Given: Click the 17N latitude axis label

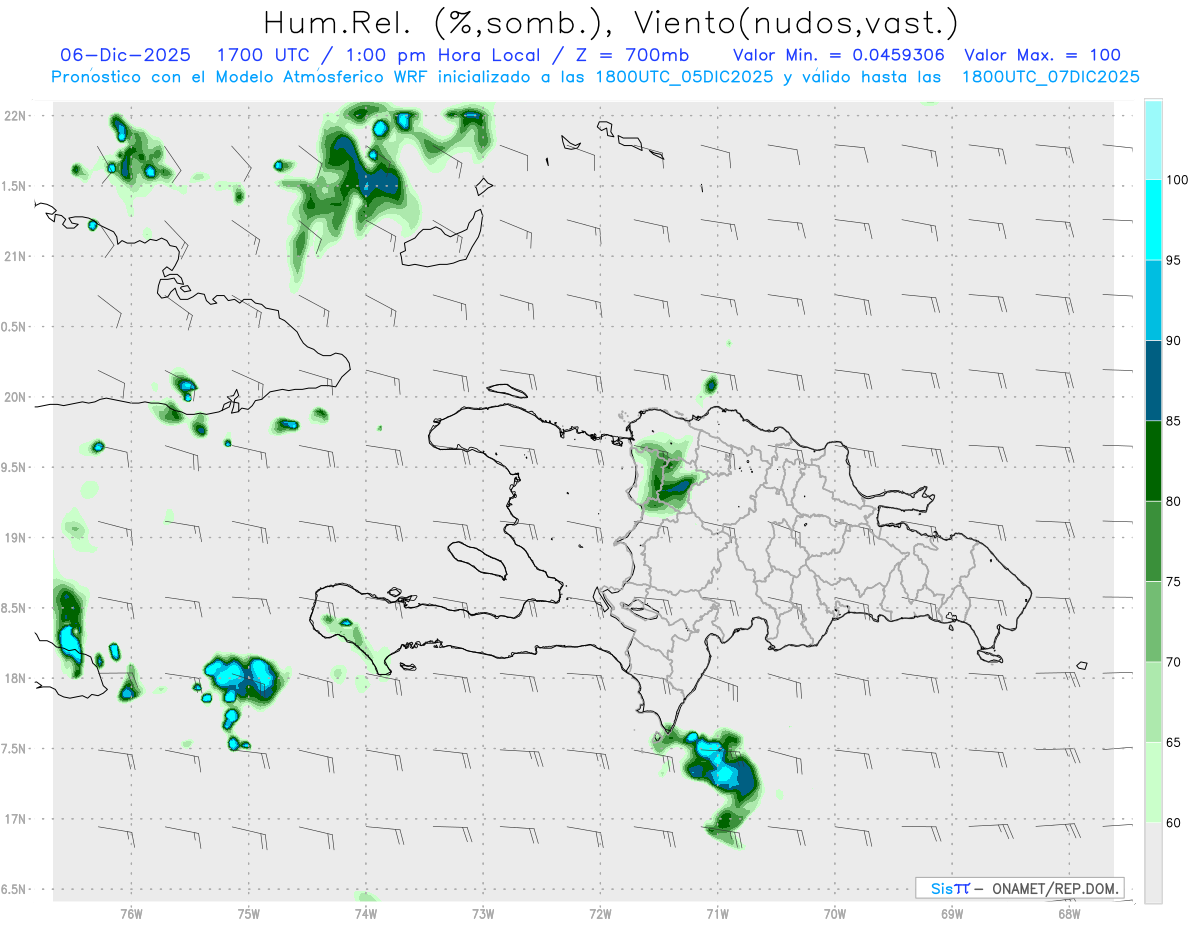Looking at the screenshot, I should [15, 819].
